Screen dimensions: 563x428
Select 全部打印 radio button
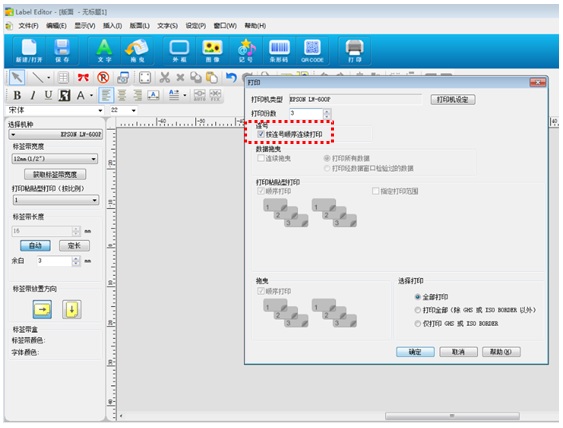[x=417, y=297]
